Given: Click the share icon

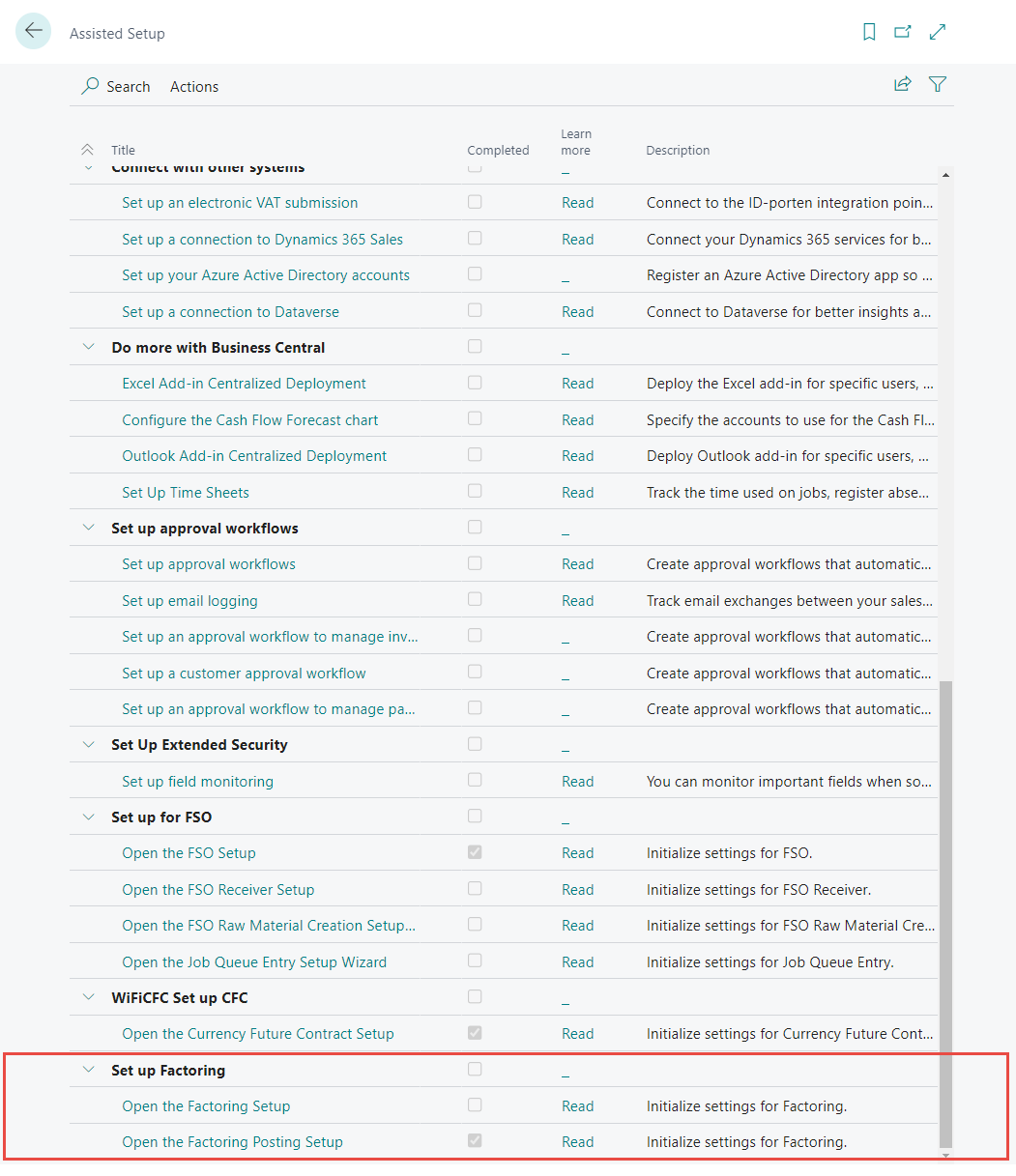Looking at the screenshot, I should (902, 84).
